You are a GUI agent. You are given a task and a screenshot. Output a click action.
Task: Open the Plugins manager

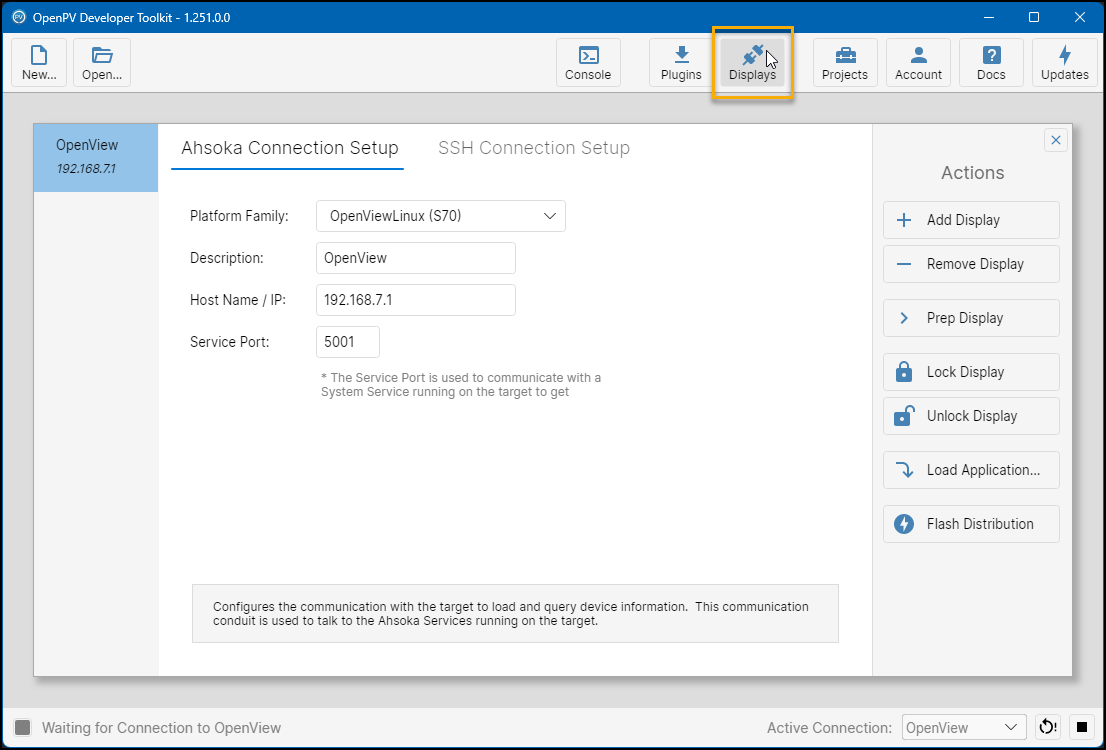(681, 63)
